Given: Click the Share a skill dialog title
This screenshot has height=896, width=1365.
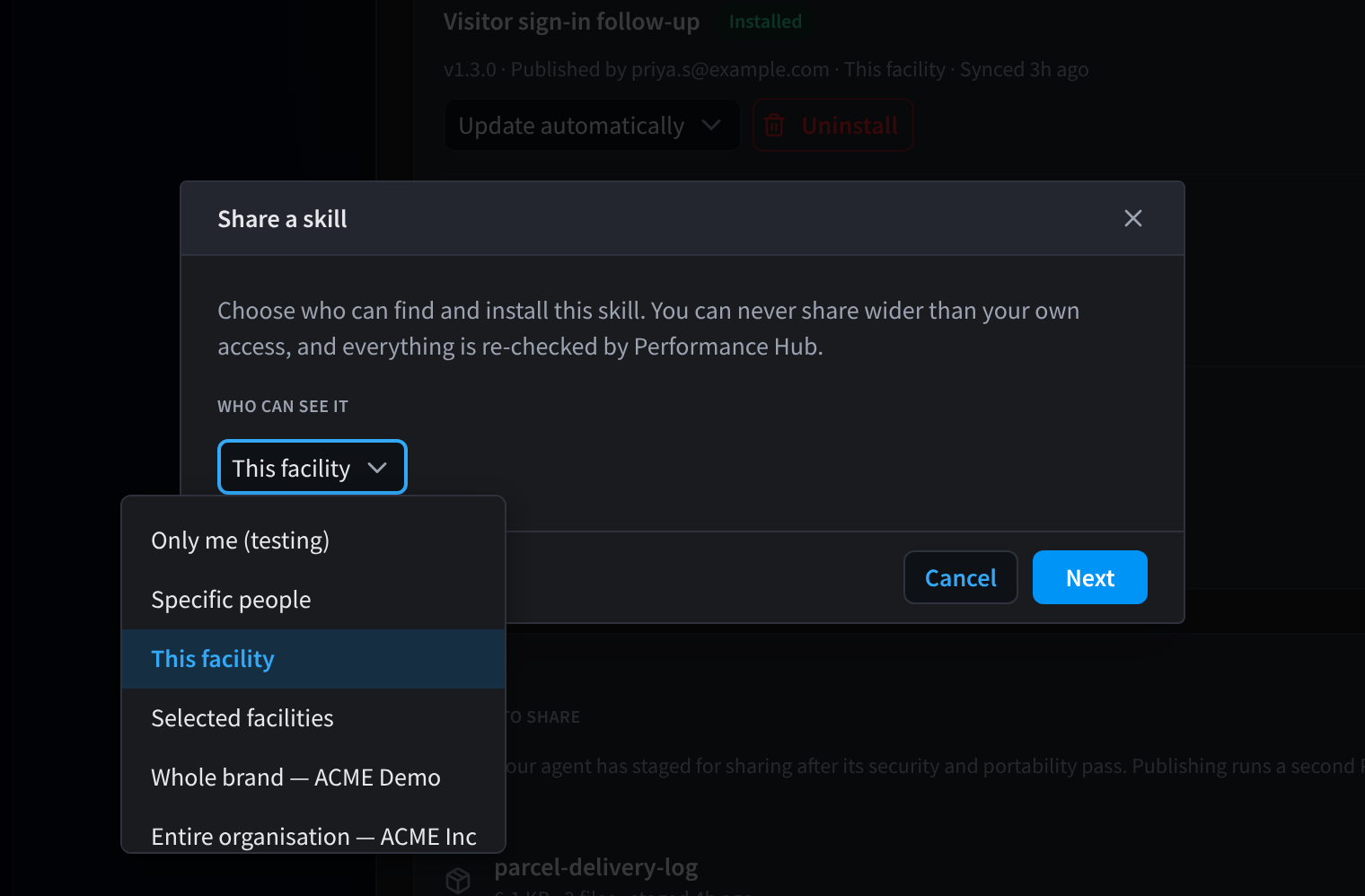Looking at the screenshot, I should point(282,219).
